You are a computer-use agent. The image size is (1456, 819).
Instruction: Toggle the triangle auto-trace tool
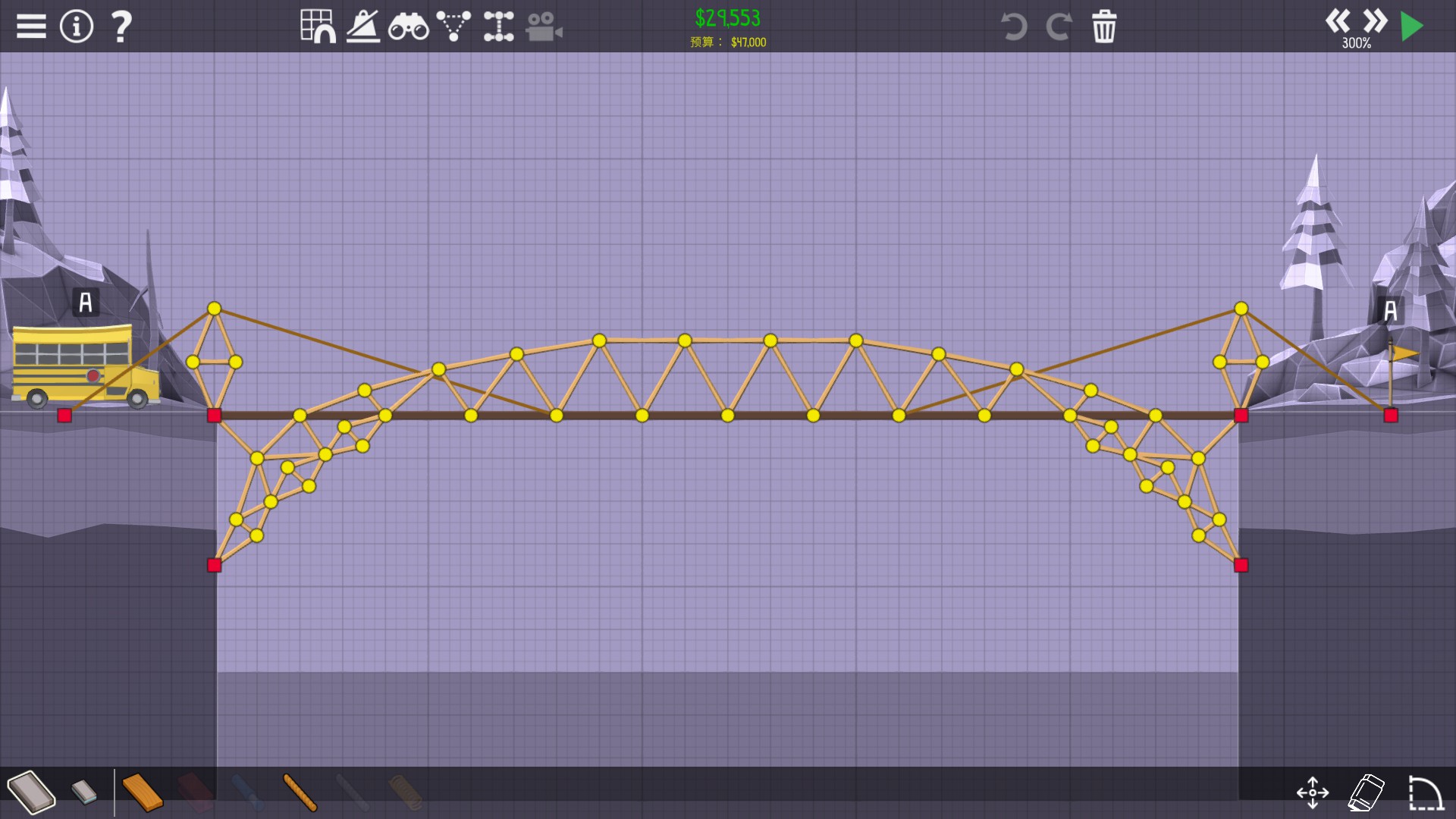point(453,27)
